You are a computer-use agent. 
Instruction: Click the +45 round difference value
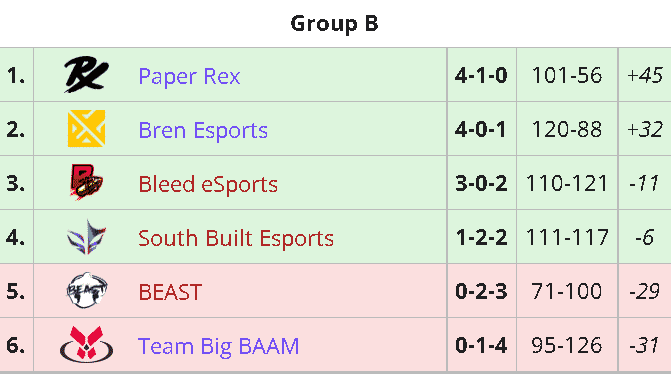coord(645,75)
